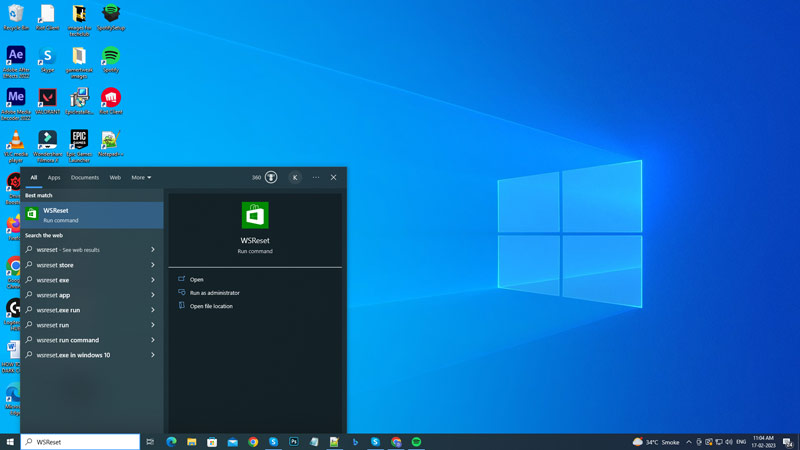The width and height of the screenshot is (800, 450).
Task: Switch to the Documents search tab
Action: 85,177
